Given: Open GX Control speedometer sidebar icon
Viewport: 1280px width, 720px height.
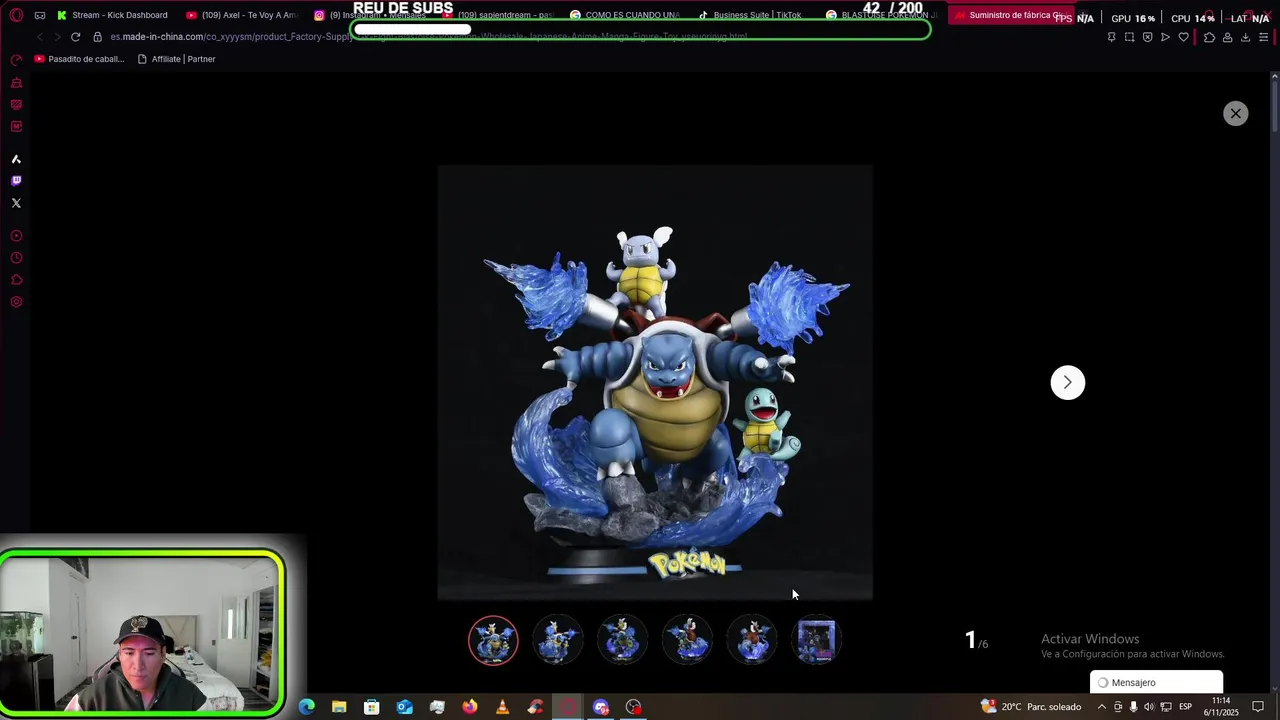Looking at the screenshot, I should point(16,61).
